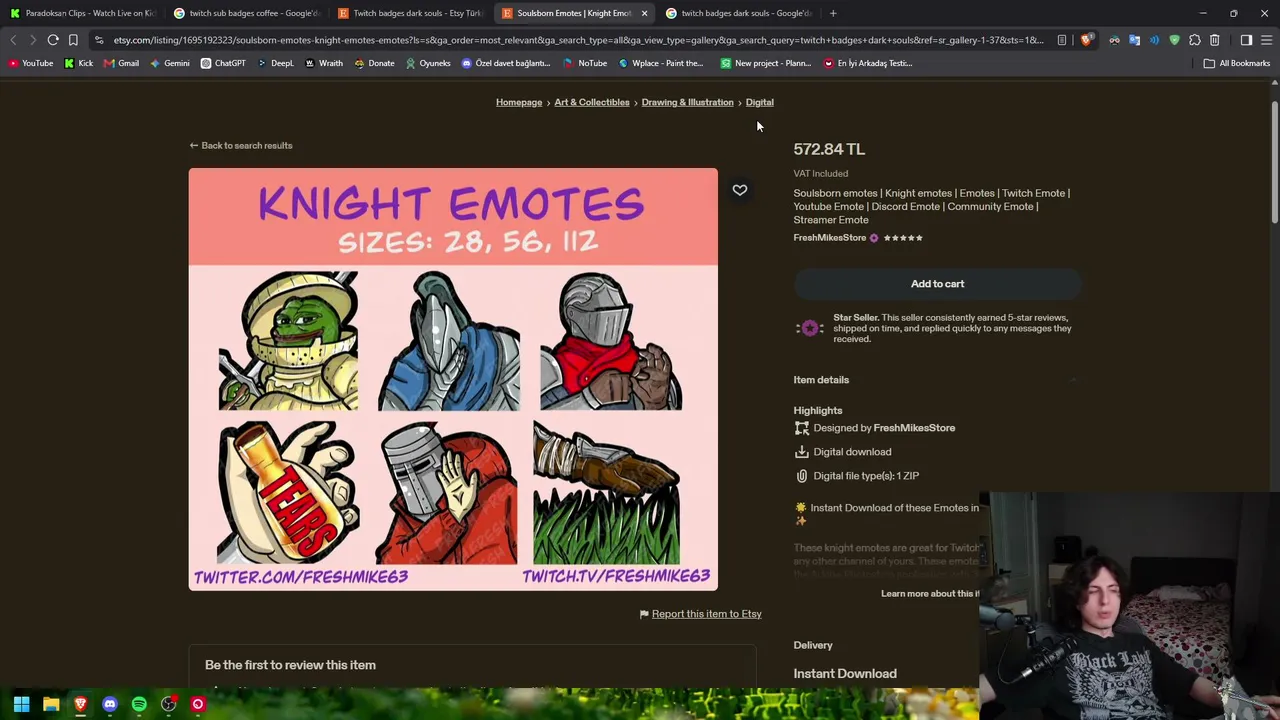Open Brave Shields lion icon in address bar

point(1086,40)
